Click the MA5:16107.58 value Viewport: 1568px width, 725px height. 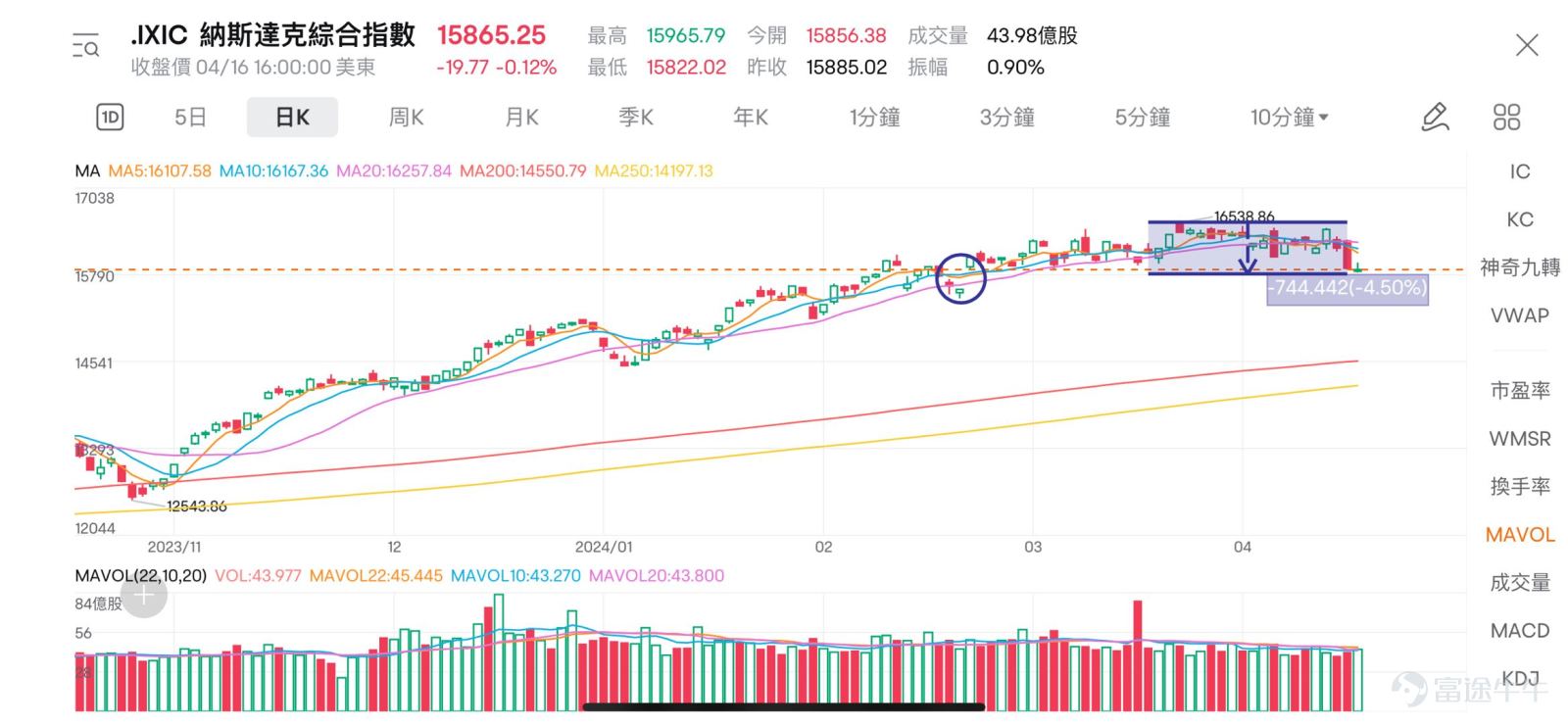(x=160, y=170)
